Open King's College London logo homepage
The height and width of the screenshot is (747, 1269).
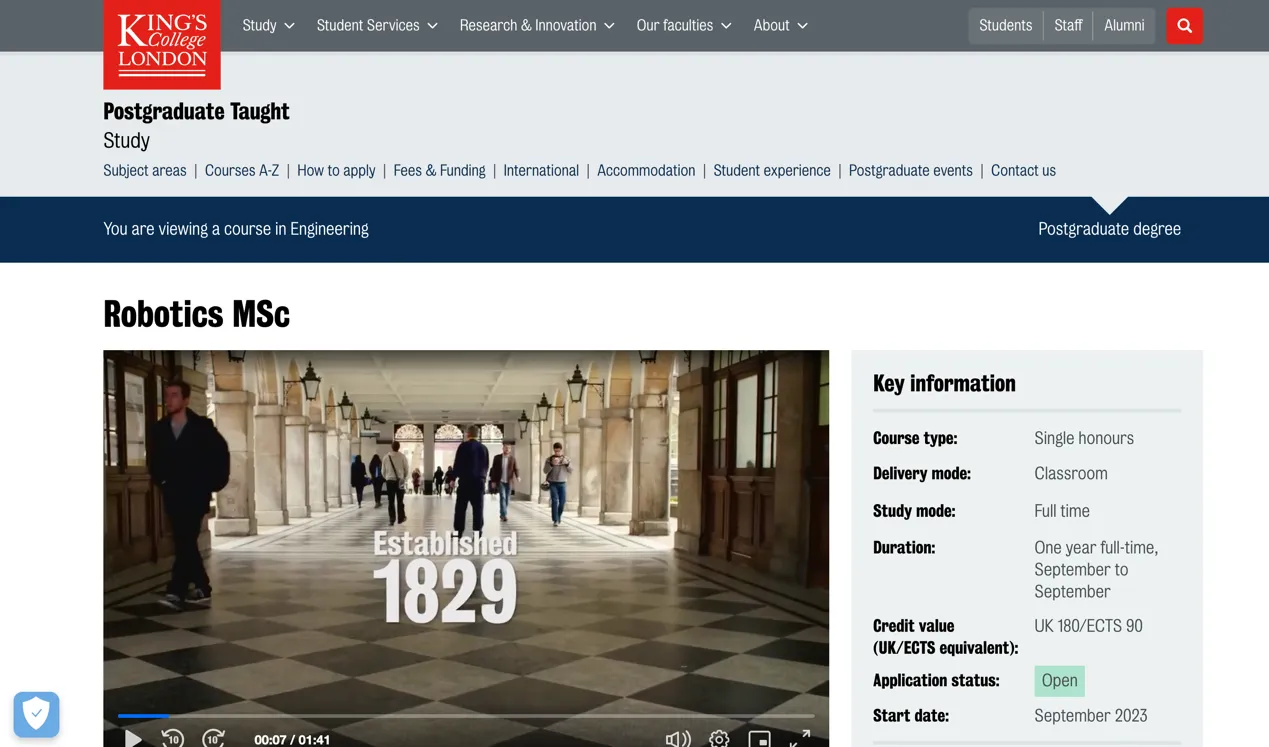(162, 44)
